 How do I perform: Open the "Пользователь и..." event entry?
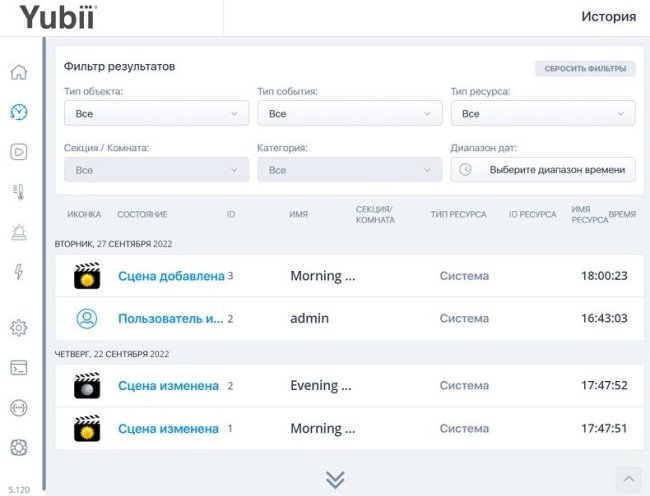click(171, 319)
